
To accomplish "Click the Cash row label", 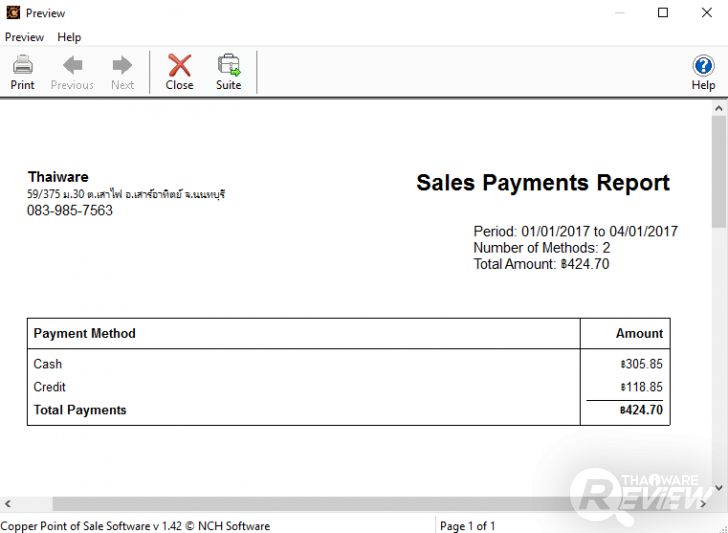I will click(x=48, y=364).
